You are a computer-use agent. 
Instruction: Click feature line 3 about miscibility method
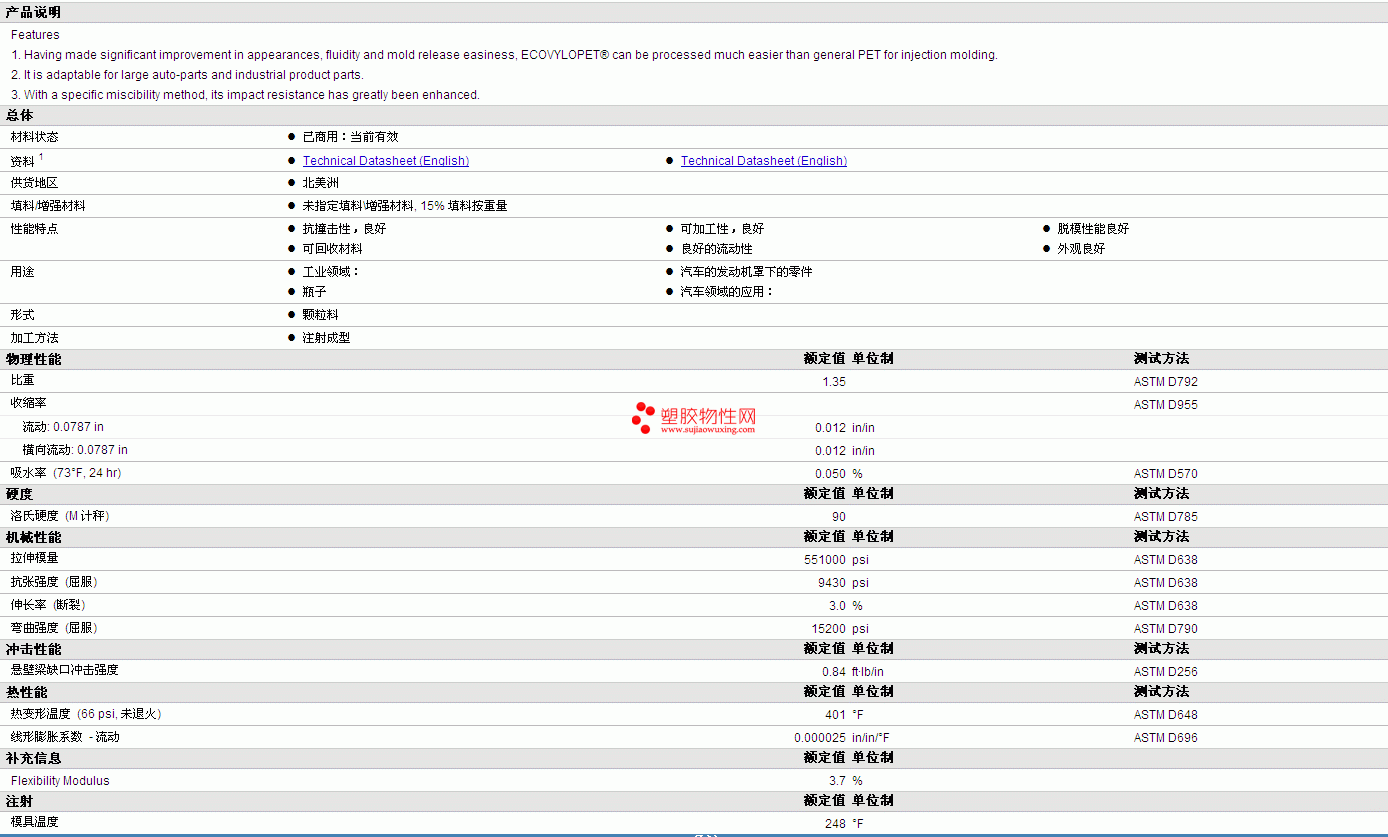pyautogui.click(x=245, y=95)
